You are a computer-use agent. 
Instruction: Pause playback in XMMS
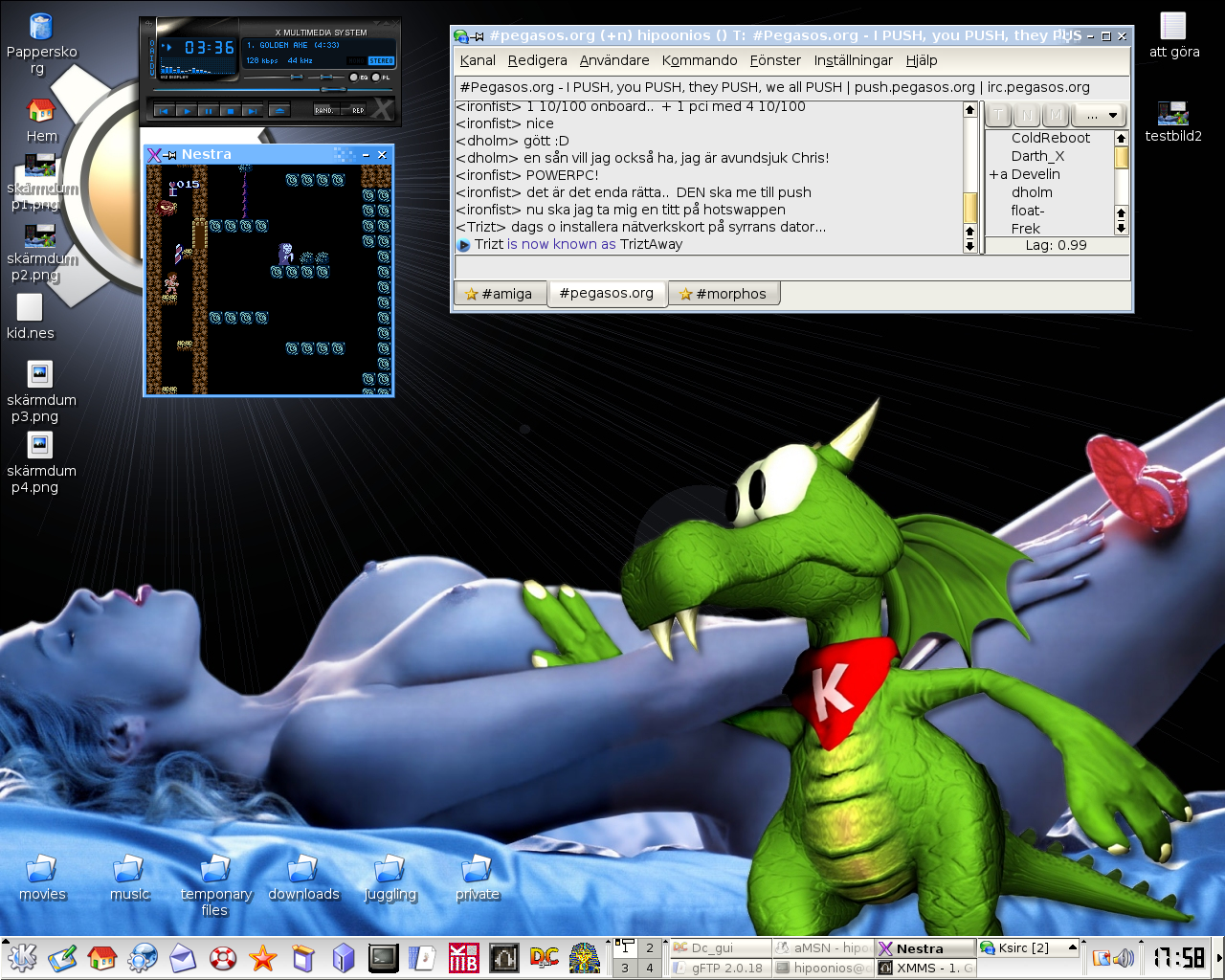pos(209,111)
